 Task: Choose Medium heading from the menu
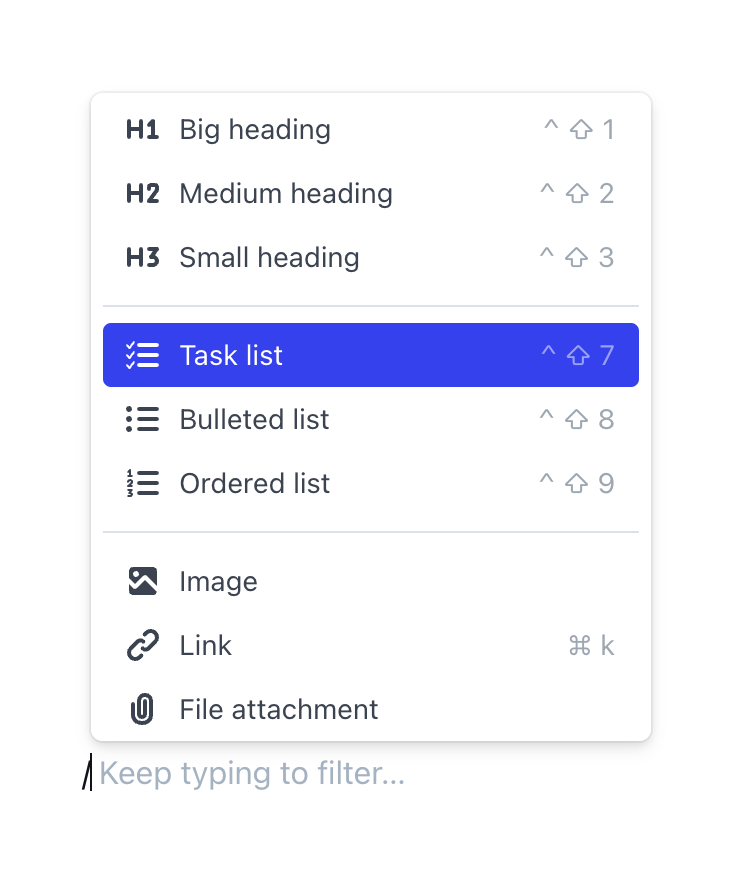[286, 194]
